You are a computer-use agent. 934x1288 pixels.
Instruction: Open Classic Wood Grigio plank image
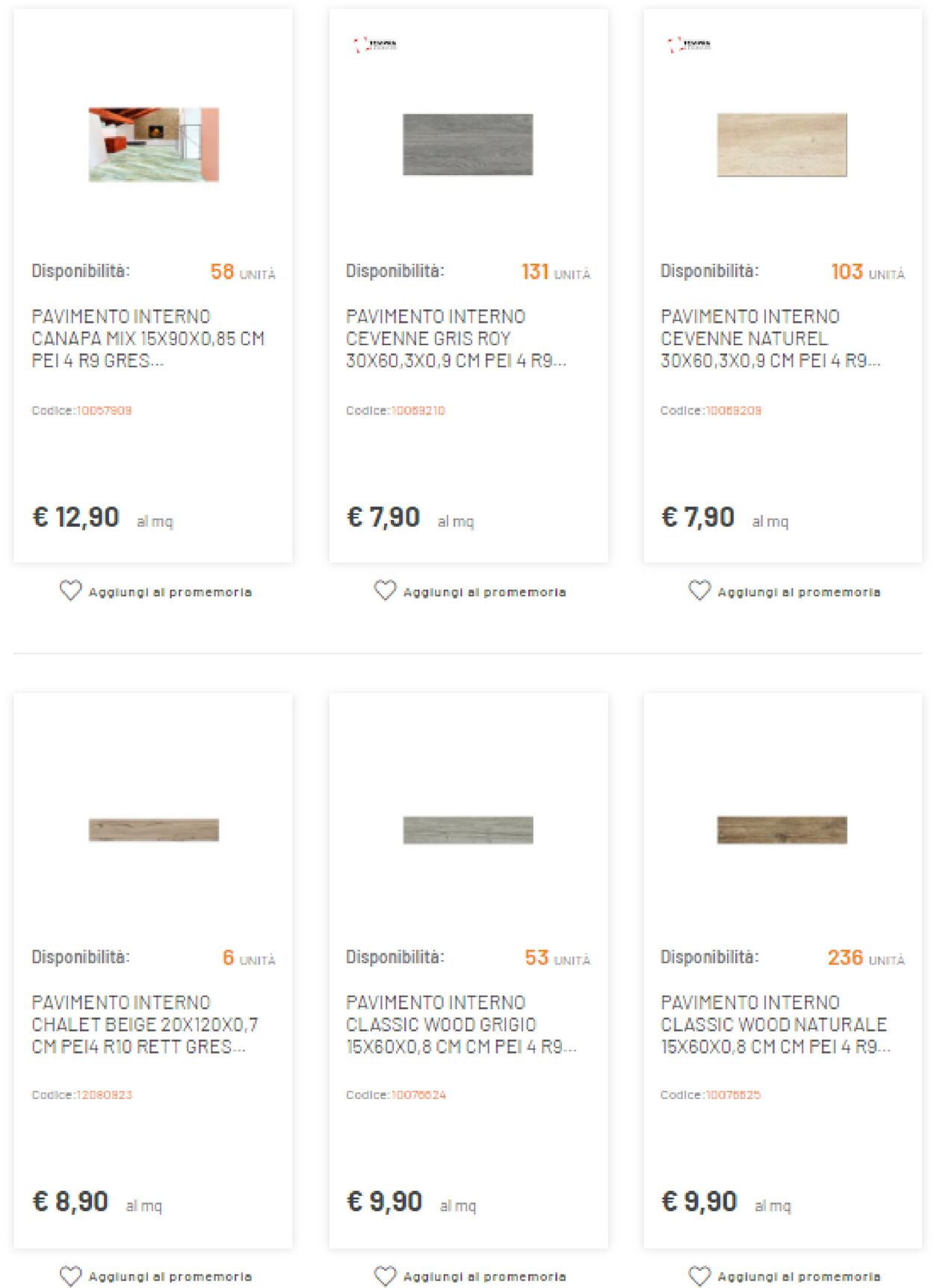coord(468,829)
